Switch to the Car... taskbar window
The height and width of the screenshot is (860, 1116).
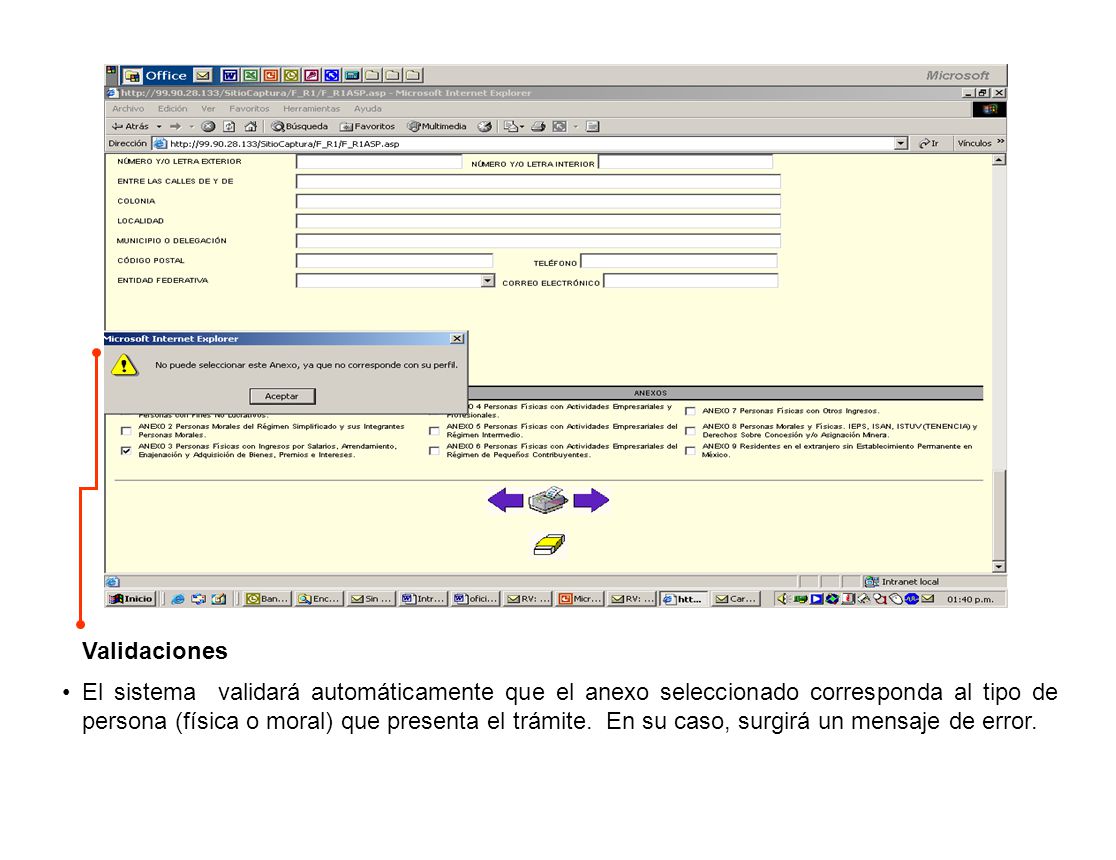coord(736,599)
